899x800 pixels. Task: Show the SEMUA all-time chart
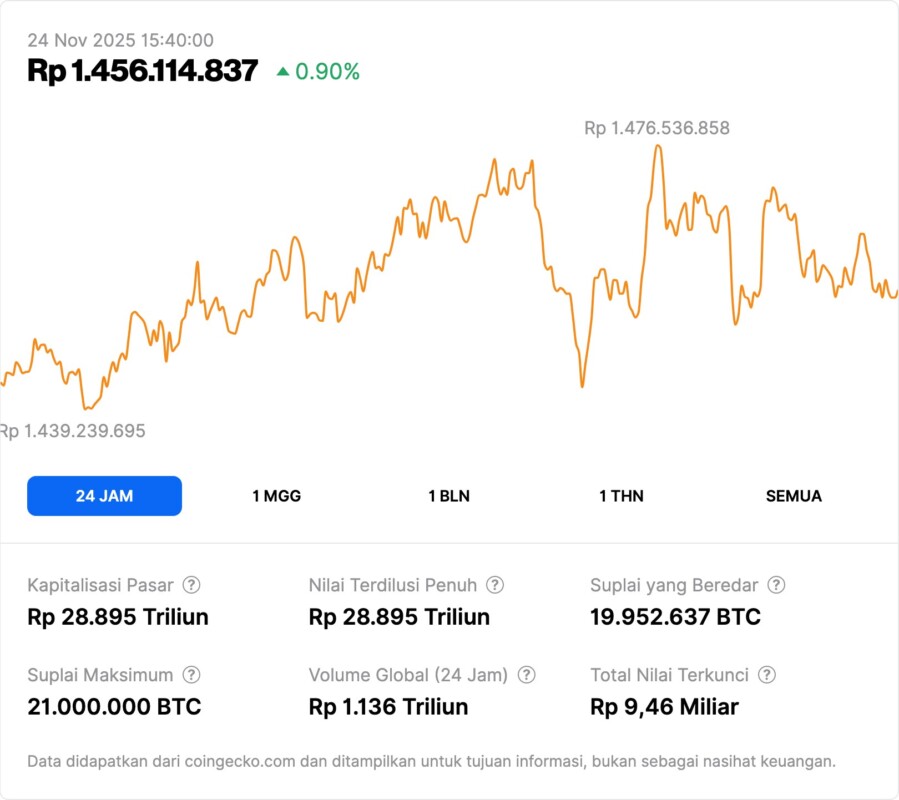(794, 496)
